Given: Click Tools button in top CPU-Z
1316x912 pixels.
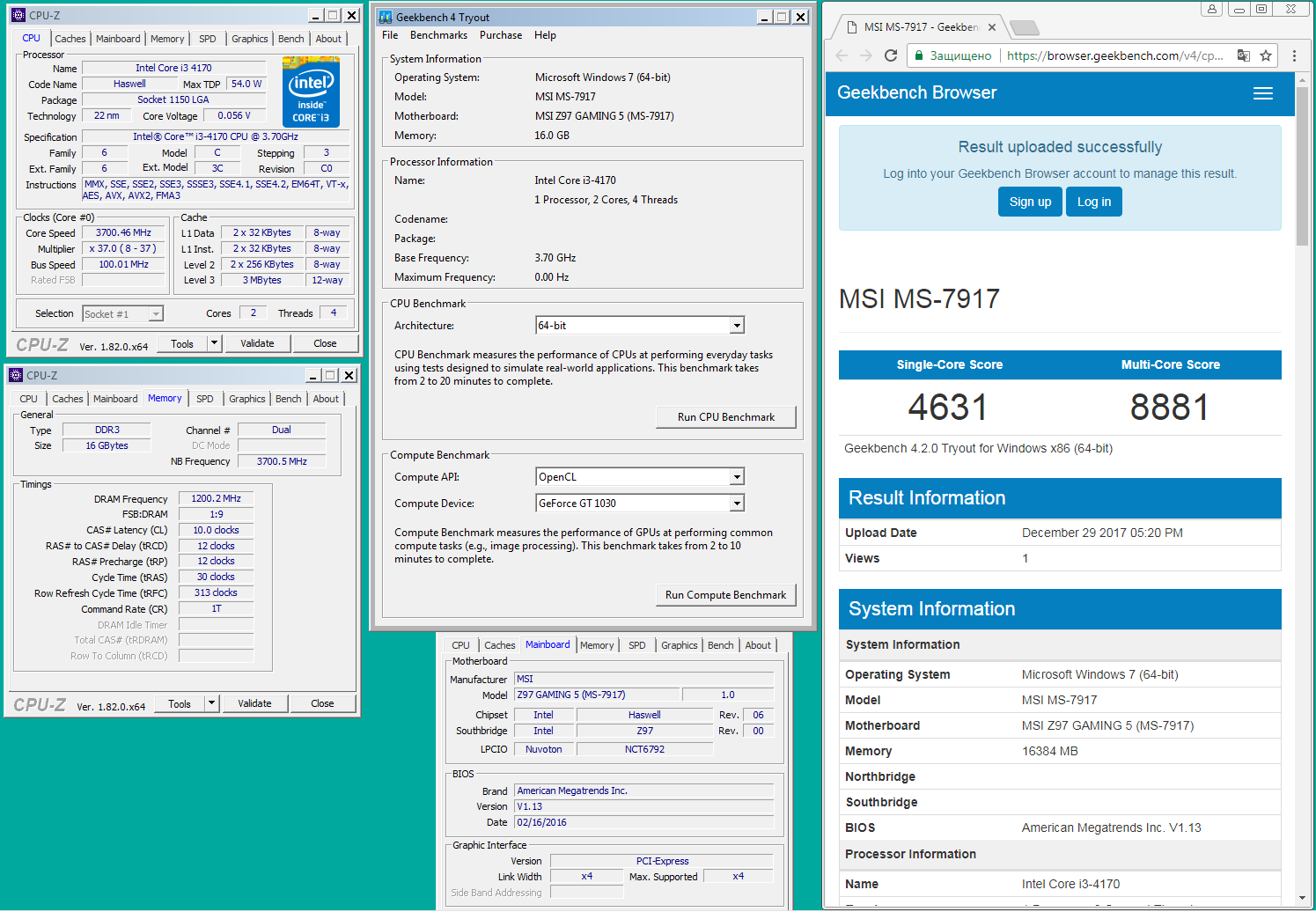Looking at the screenshot, I should (x=182, y=343).
